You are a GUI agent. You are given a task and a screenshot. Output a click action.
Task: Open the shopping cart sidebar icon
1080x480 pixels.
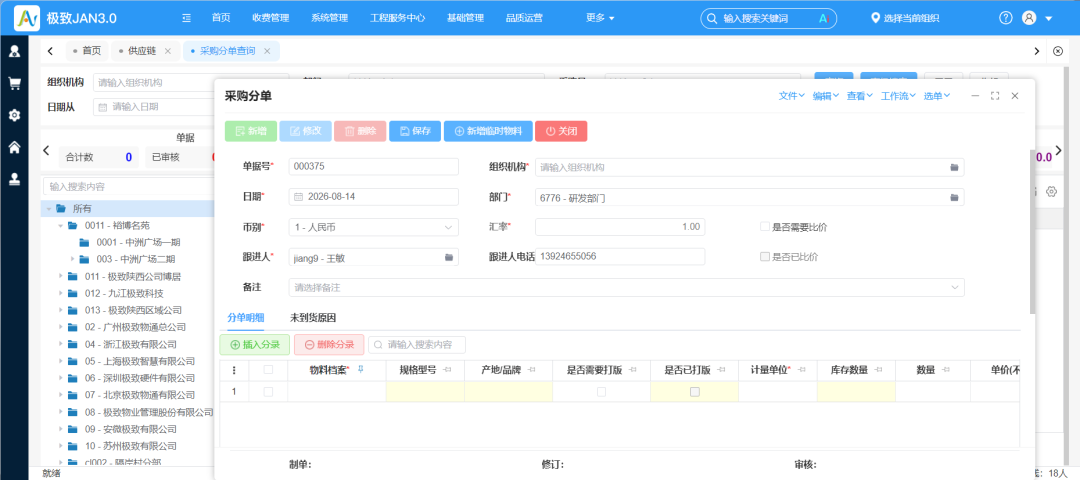click(14, 83)
